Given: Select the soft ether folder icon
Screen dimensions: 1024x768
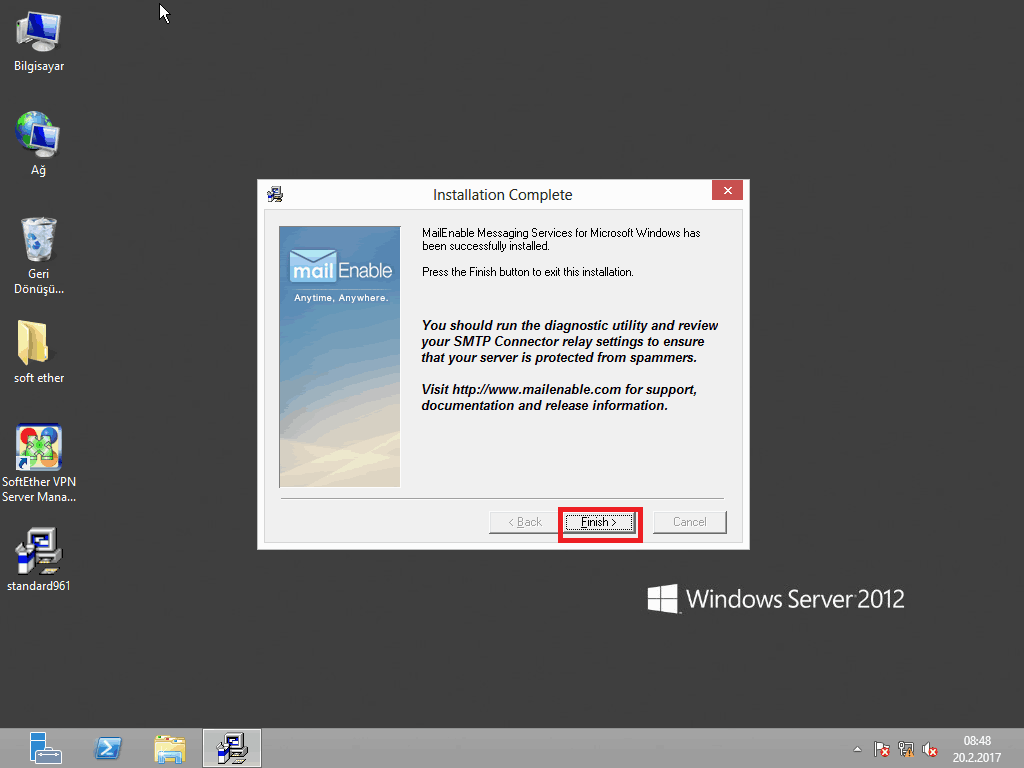Looking at the screenshot, I should [x=39, y=353].
